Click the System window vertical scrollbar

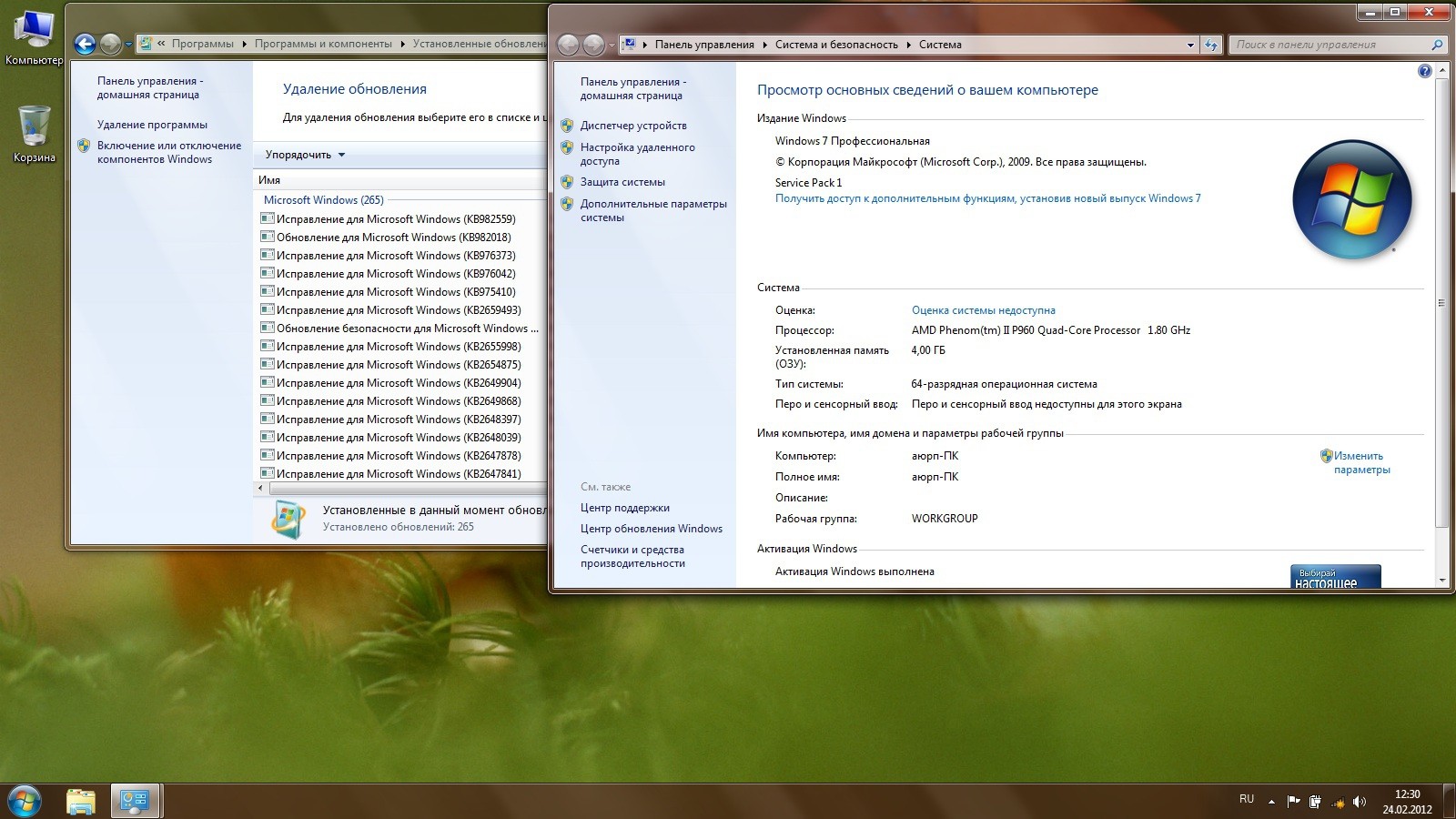click(1441, 303)
